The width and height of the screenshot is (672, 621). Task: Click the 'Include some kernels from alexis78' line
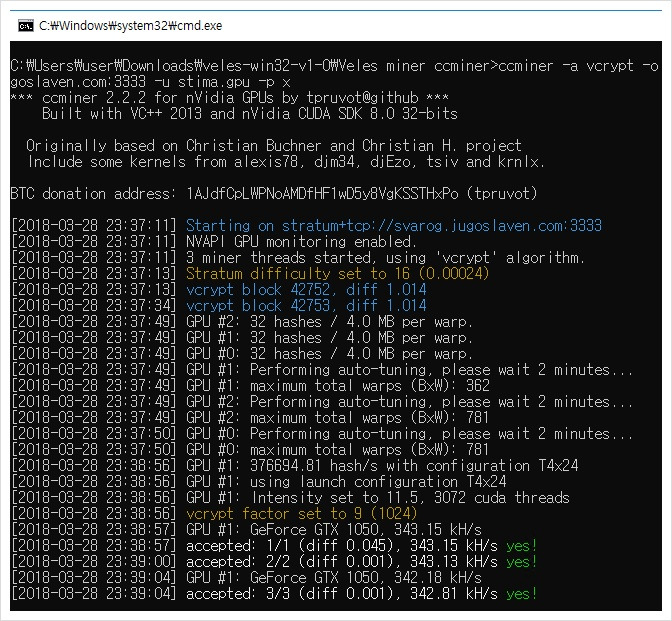point(286,162)
